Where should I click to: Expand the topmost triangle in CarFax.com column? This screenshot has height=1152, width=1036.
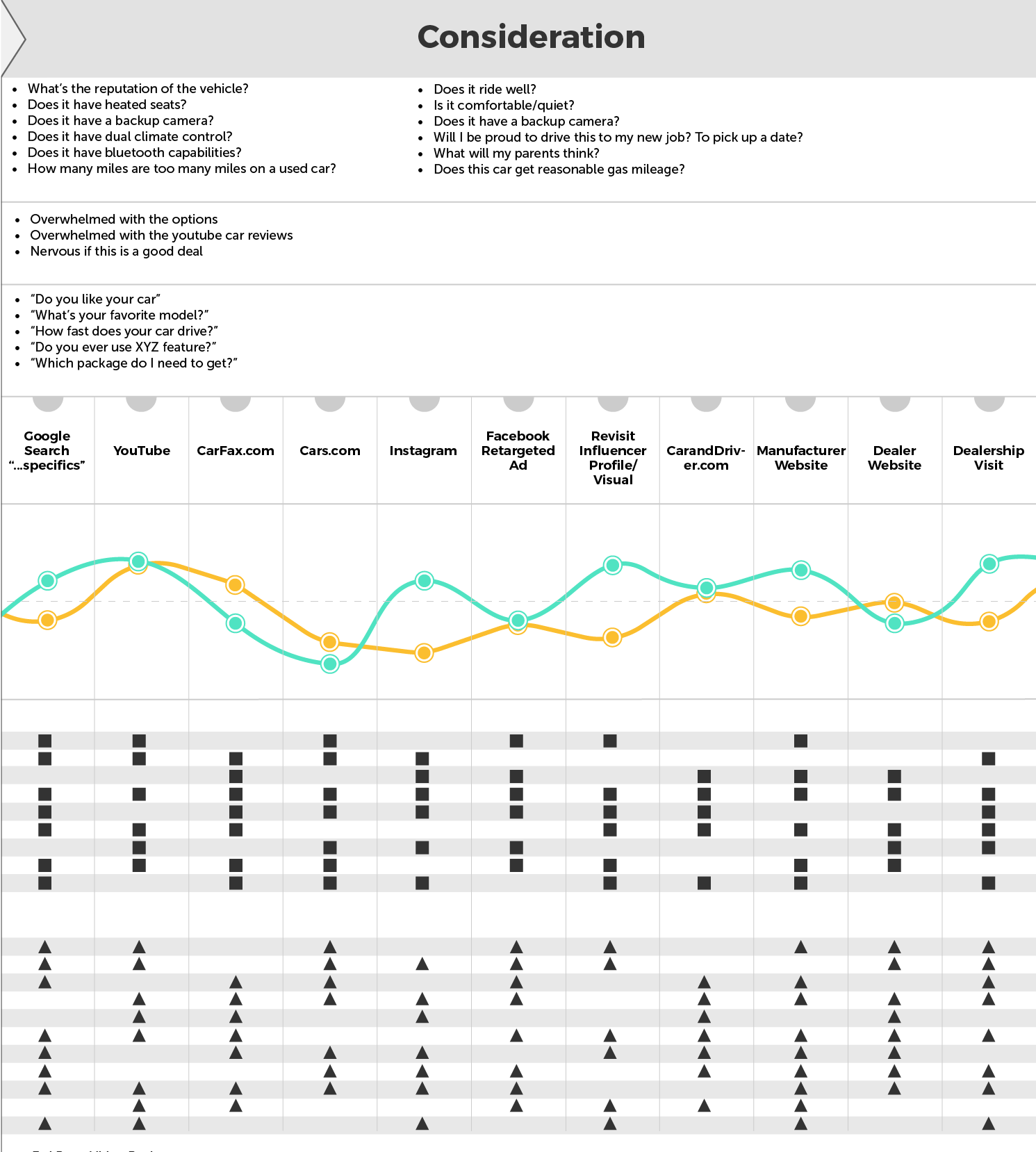(x=236, y=982)
